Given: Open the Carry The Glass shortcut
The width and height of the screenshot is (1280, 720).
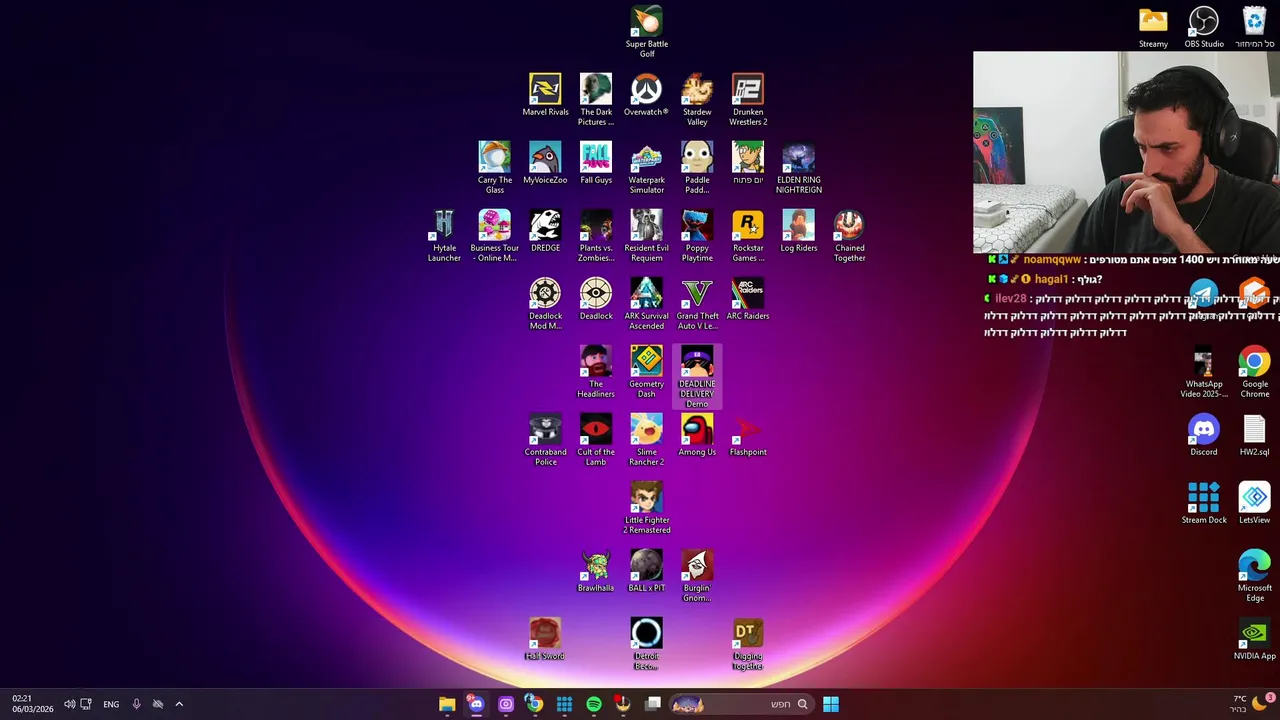Looking at the screenshot, I should pyautogui.click(x=495, y=168).
